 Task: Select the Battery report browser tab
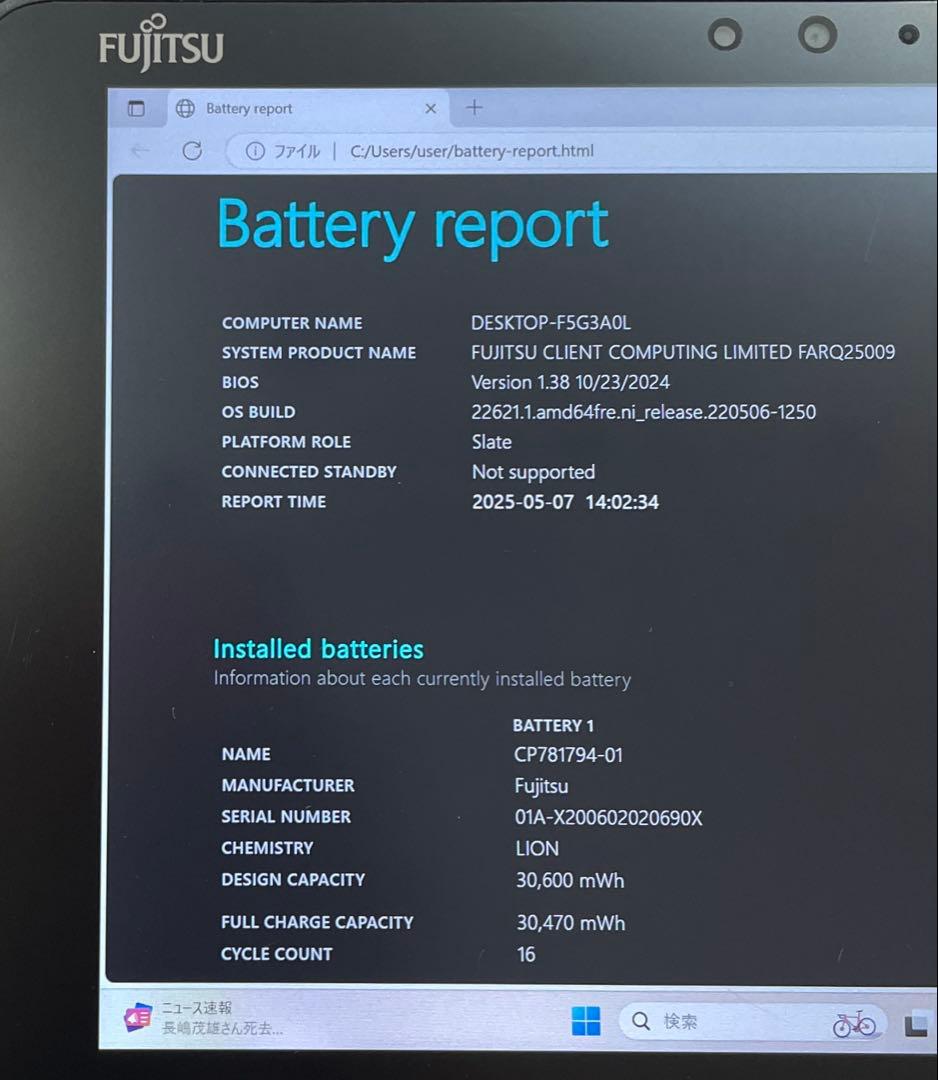307,109
